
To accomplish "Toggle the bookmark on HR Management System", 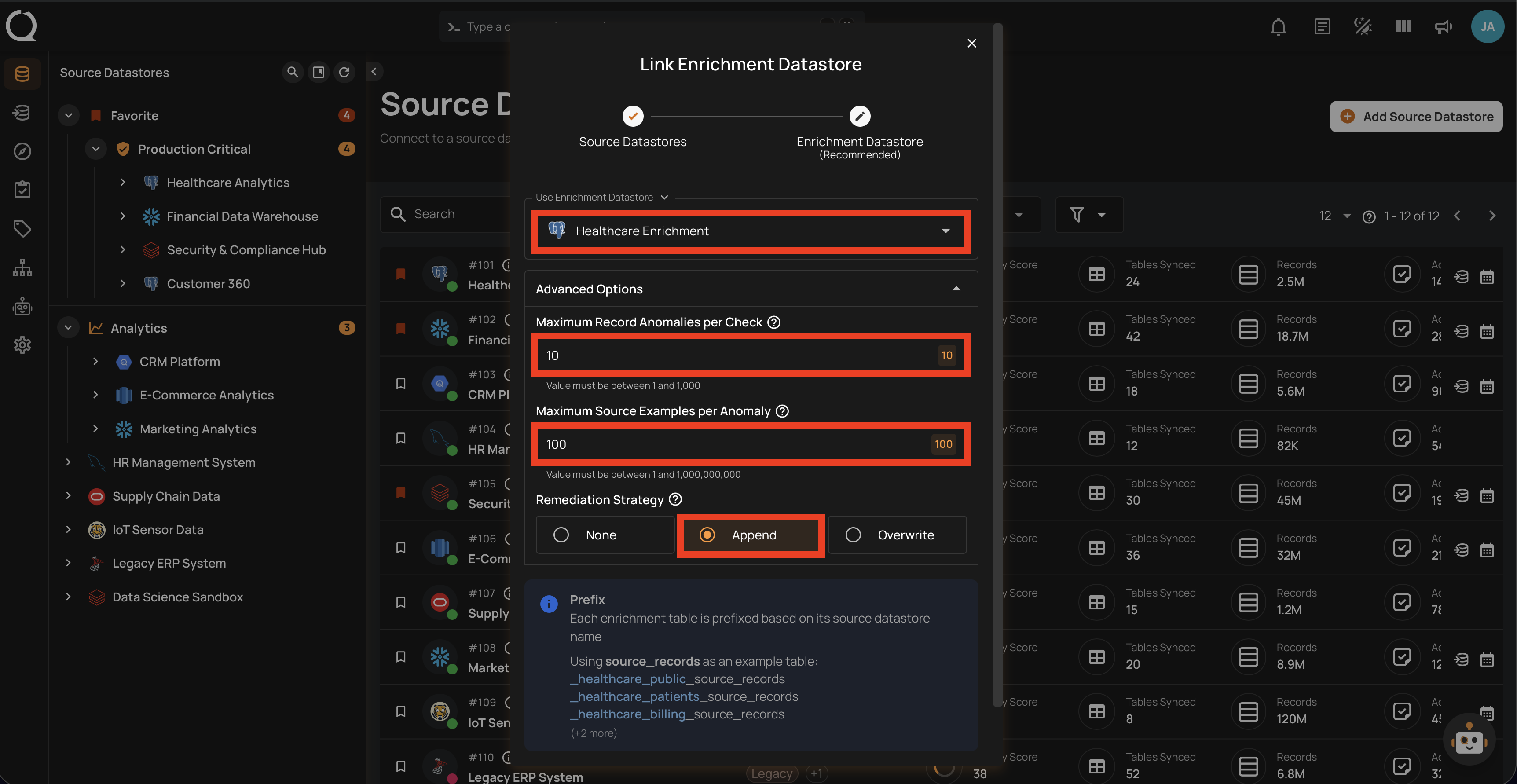I will (401, 438).
